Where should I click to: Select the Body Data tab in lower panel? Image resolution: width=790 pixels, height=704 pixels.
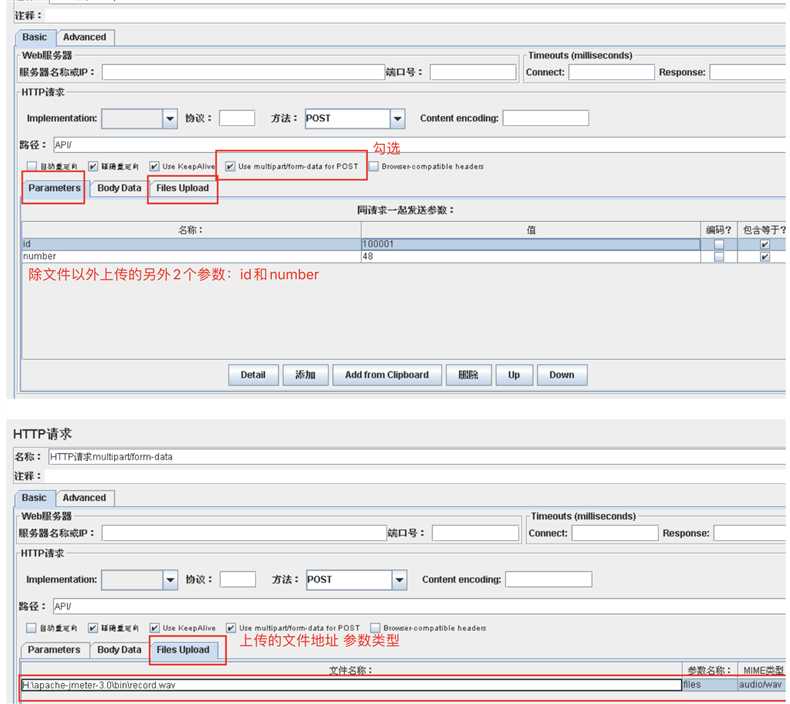119,650
